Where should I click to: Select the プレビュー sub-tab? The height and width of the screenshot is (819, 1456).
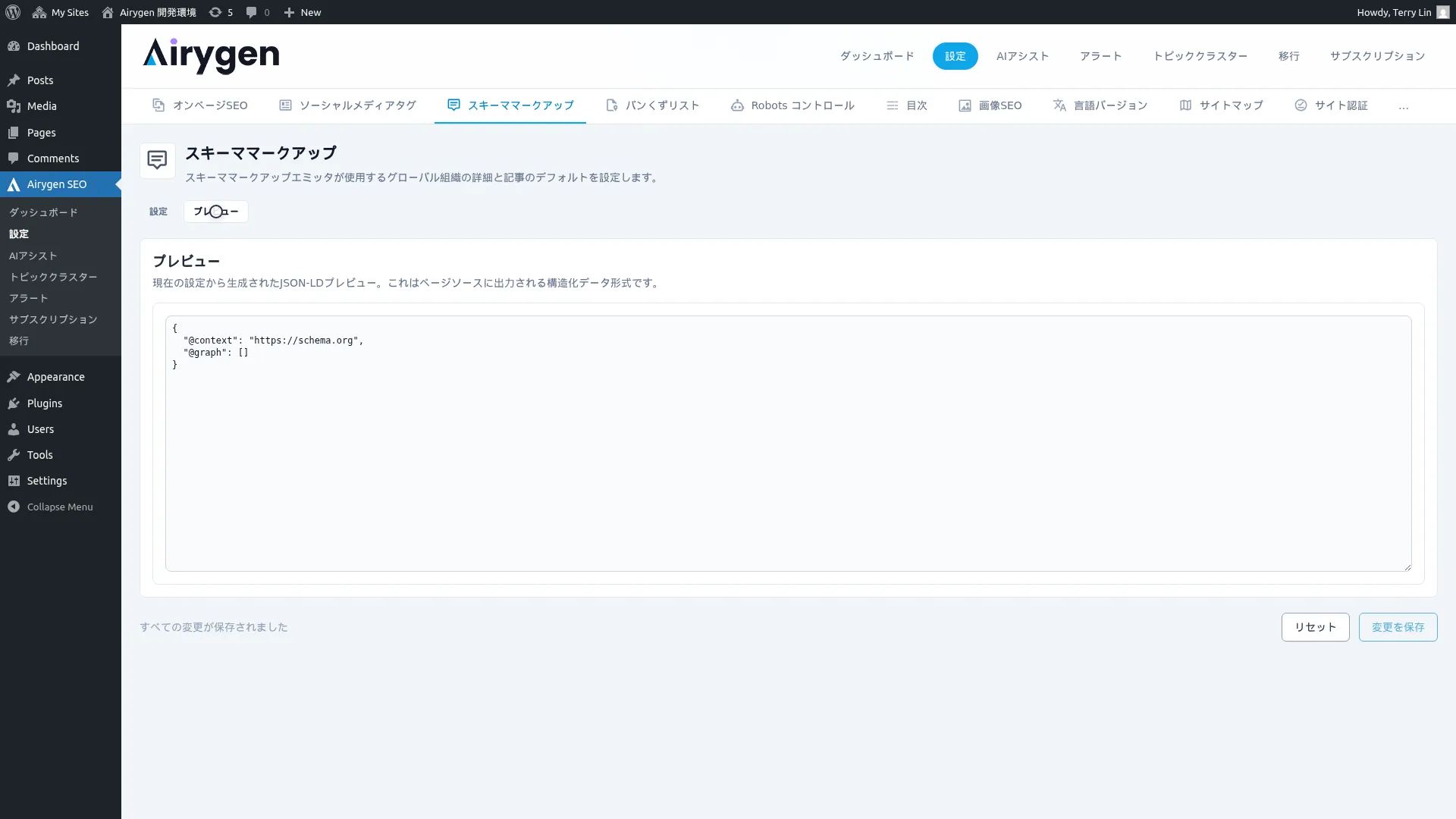pyautogui.click(x=216, y=212)
